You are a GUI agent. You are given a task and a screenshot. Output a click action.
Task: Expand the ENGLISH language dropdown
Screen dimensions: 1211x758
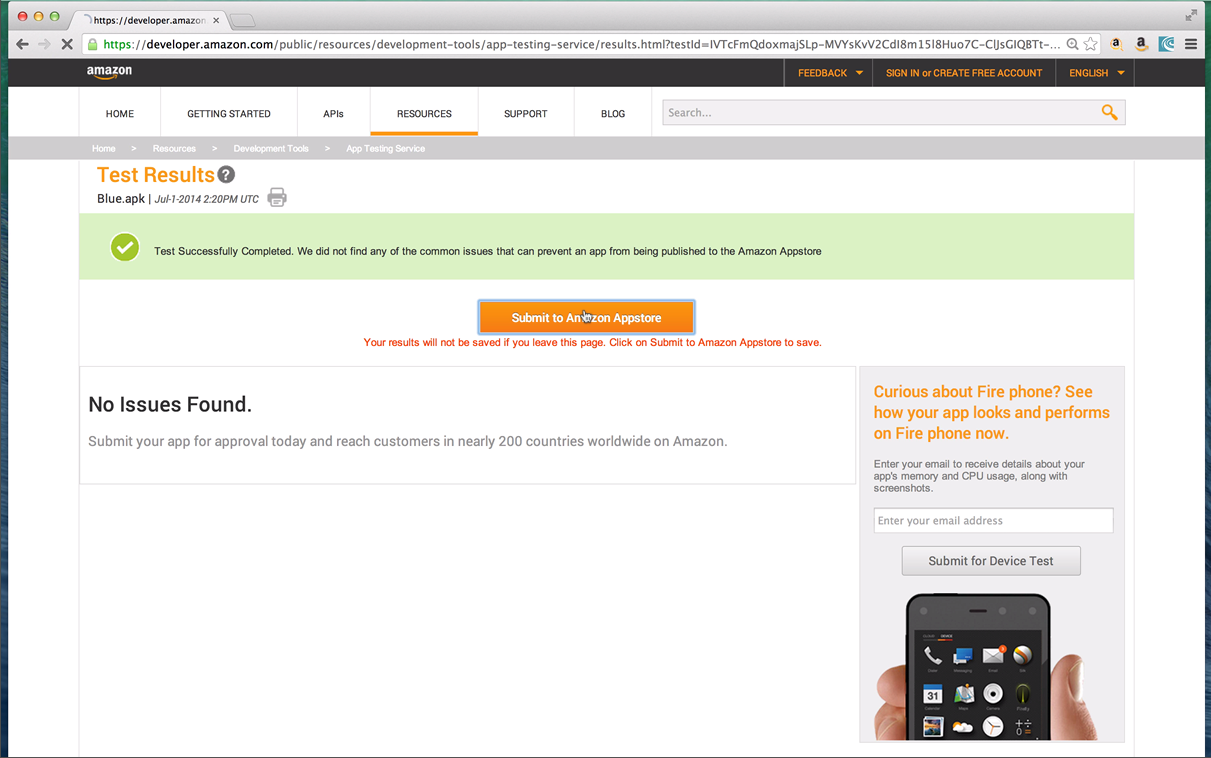tap(1096, 73)
